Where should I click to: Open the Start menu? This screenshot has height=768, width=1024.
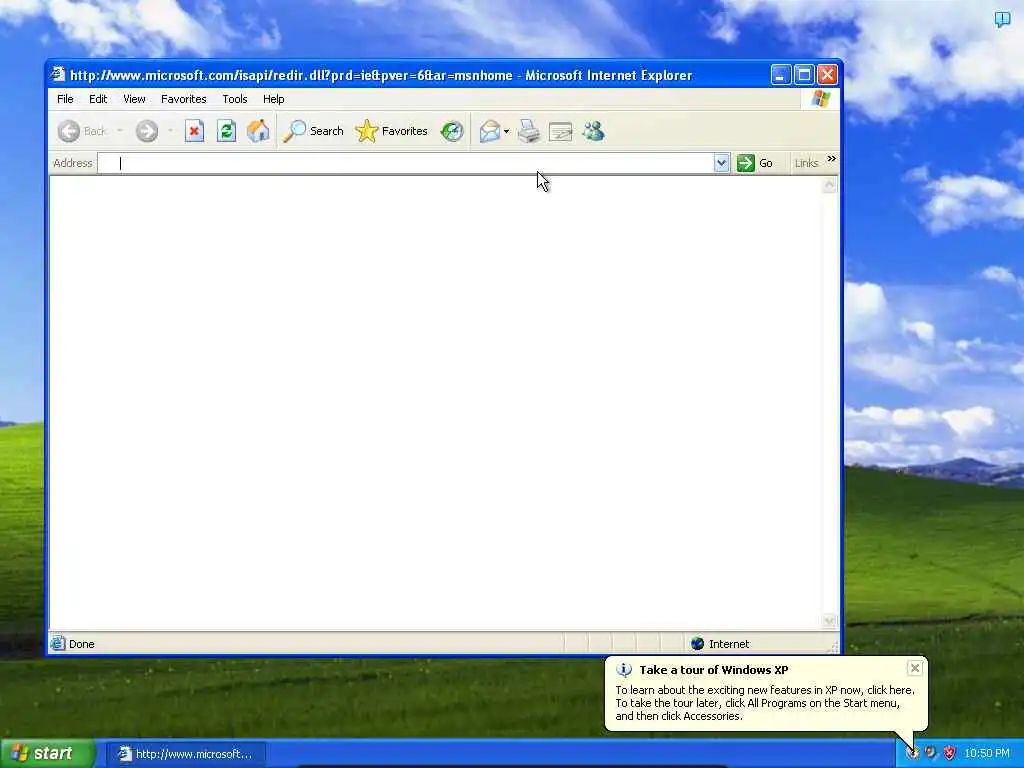coord(47,754)
